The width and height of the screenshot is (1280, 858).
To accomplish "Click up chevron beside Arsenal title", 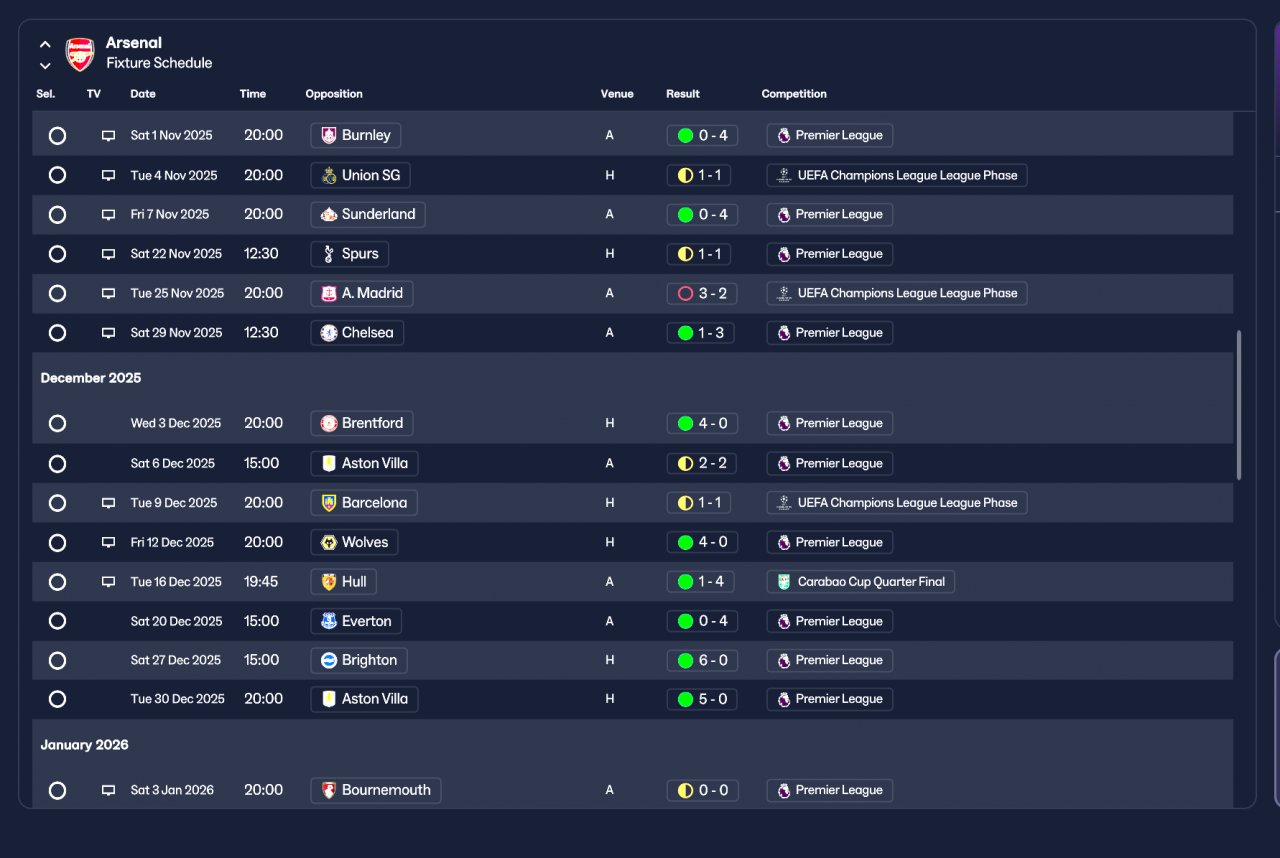I will (45, 44).
